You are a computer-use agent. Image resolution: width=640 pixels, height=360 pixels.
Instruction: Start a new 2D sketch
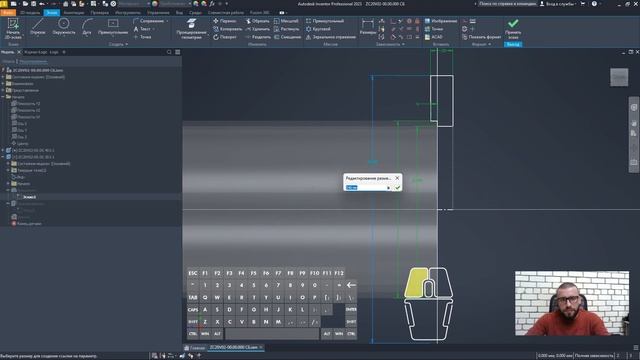(x=13, y=28)
